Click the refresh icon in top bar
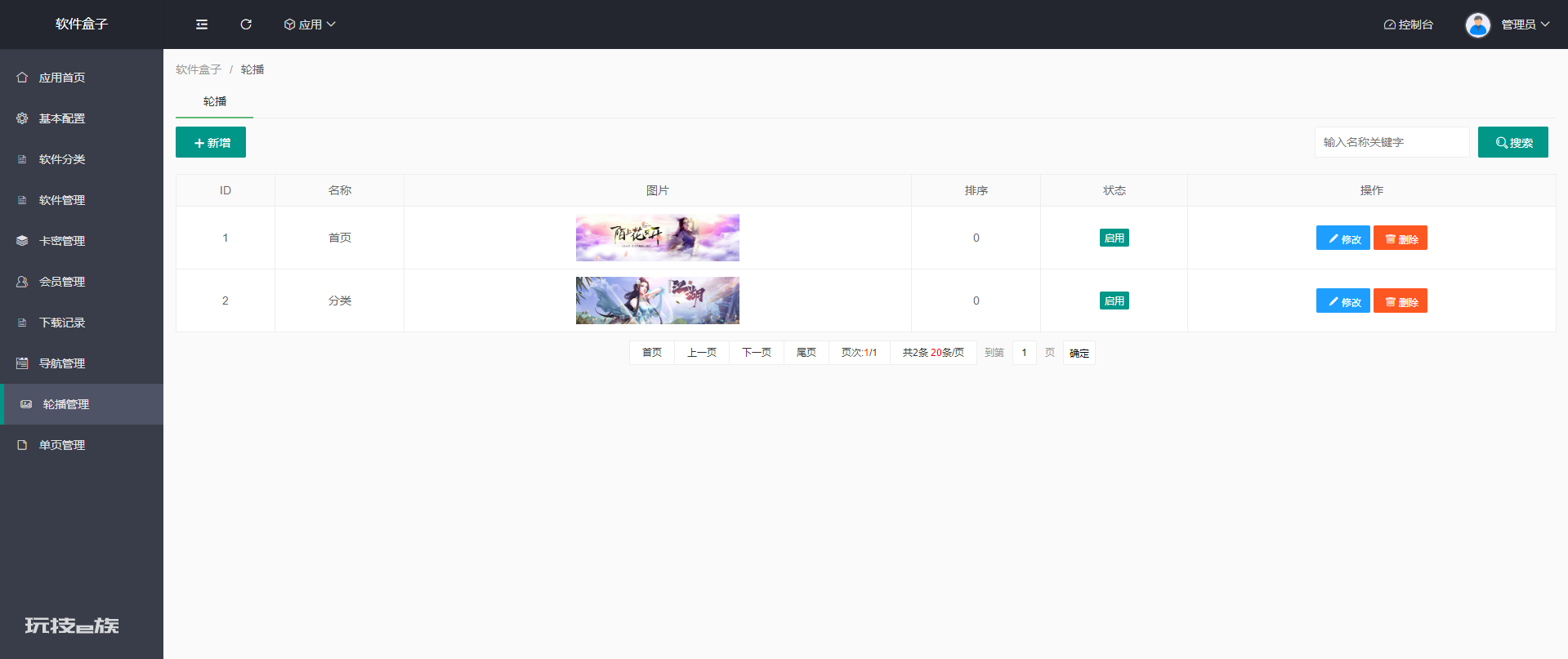Image resolution: width=1568 pixels, height=659 pixels. [x=246, y=24]
